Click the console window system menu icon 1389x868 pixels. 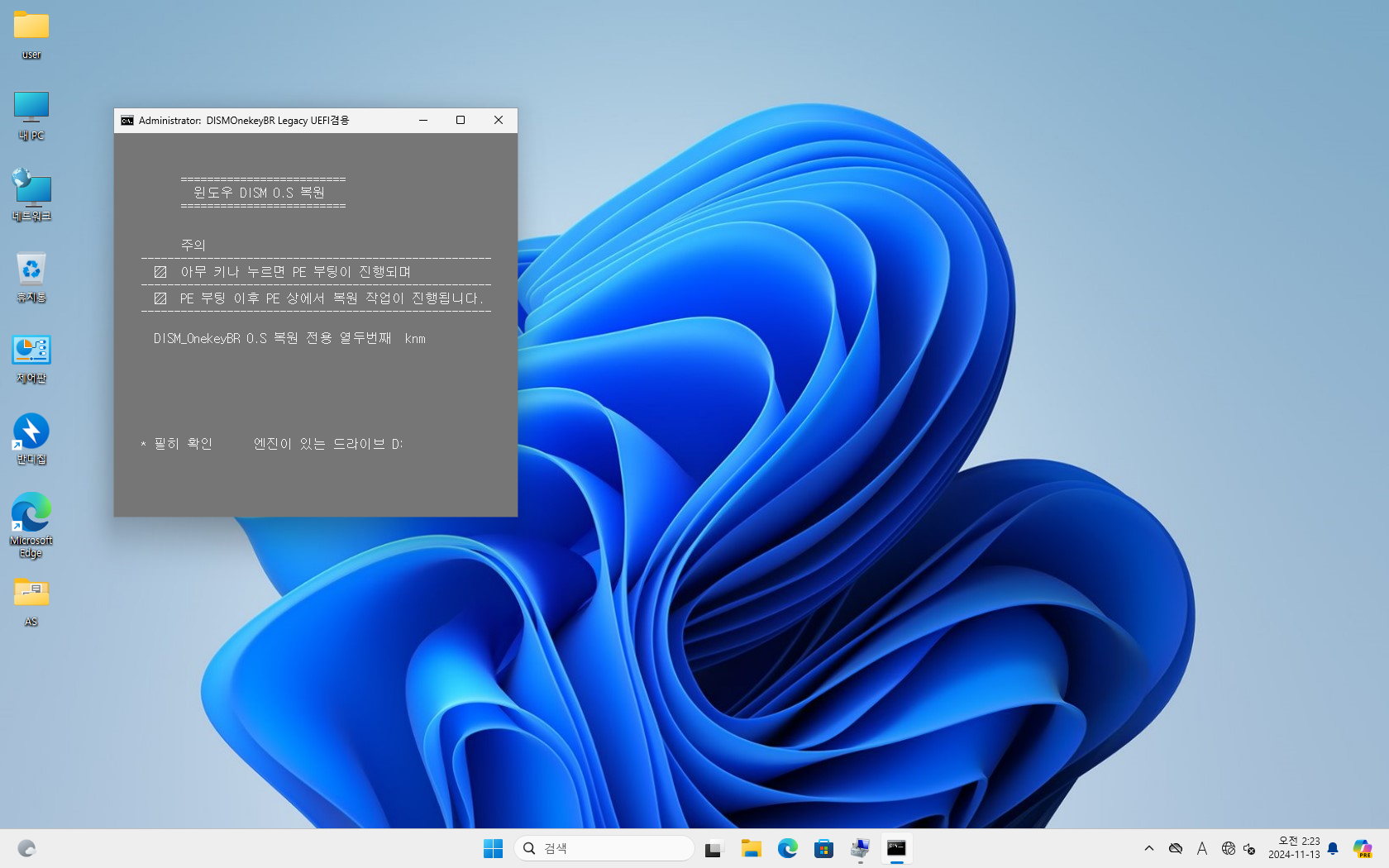[x=126, y=121]
